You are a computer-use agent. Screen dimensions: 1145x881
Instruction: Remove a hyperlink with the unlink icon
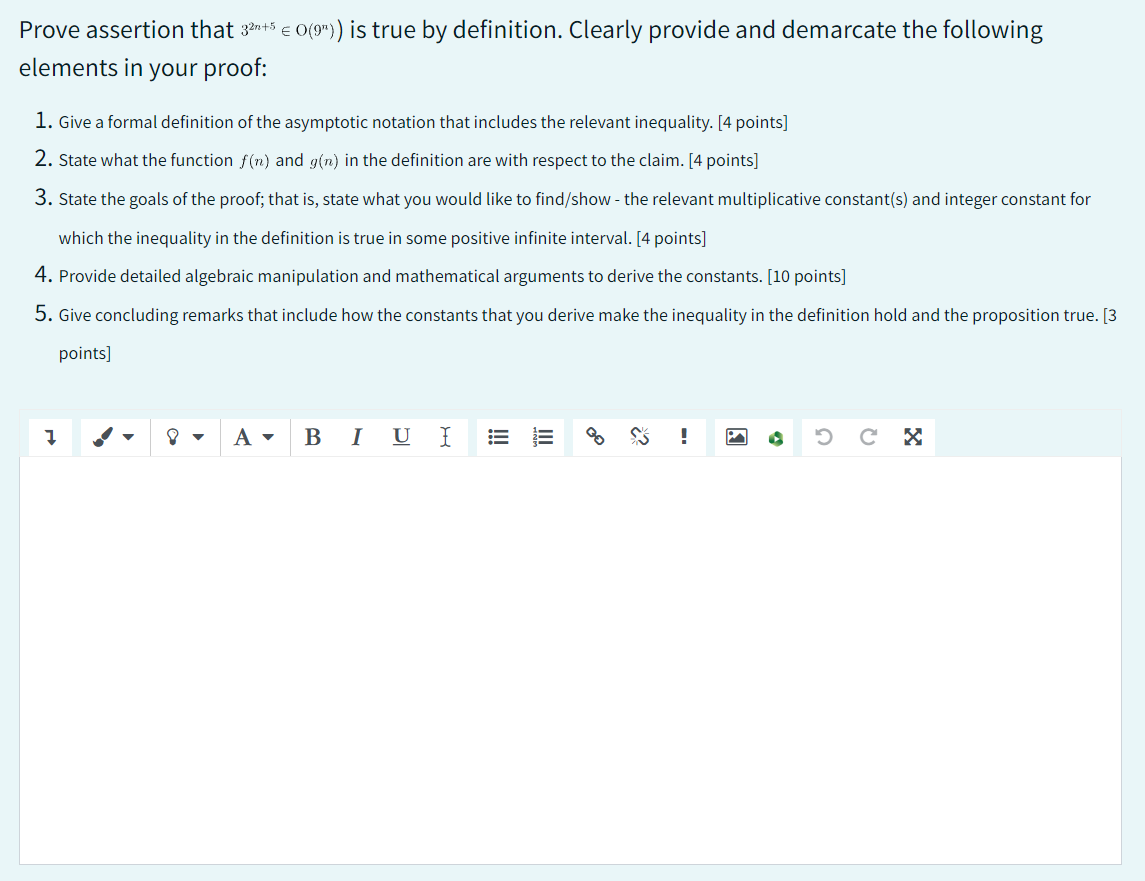pyautogui.click(x=640, y=437)
